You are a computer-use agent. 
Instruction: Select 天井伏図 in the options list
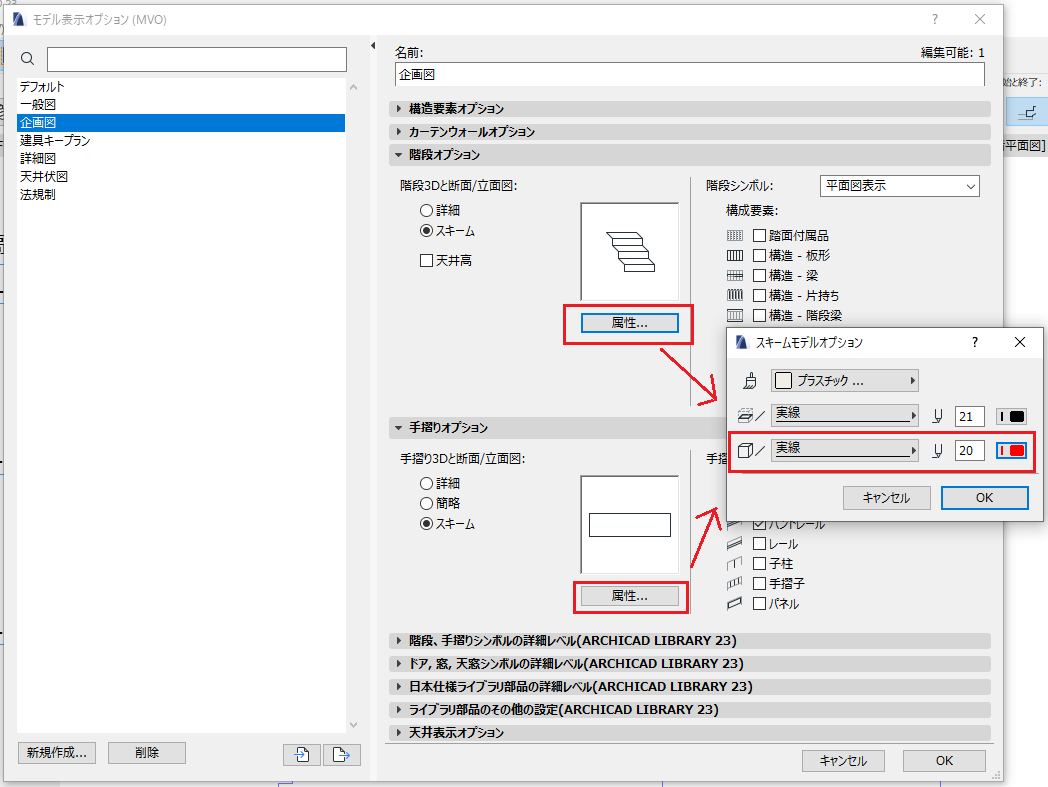tap(180, 177)
